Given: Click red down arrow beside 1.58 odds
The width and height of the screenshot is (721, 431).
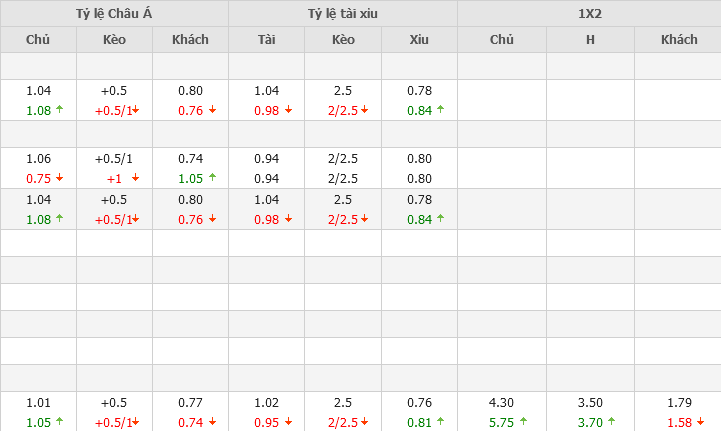Looking at the screenshot, I should point(700,423).
